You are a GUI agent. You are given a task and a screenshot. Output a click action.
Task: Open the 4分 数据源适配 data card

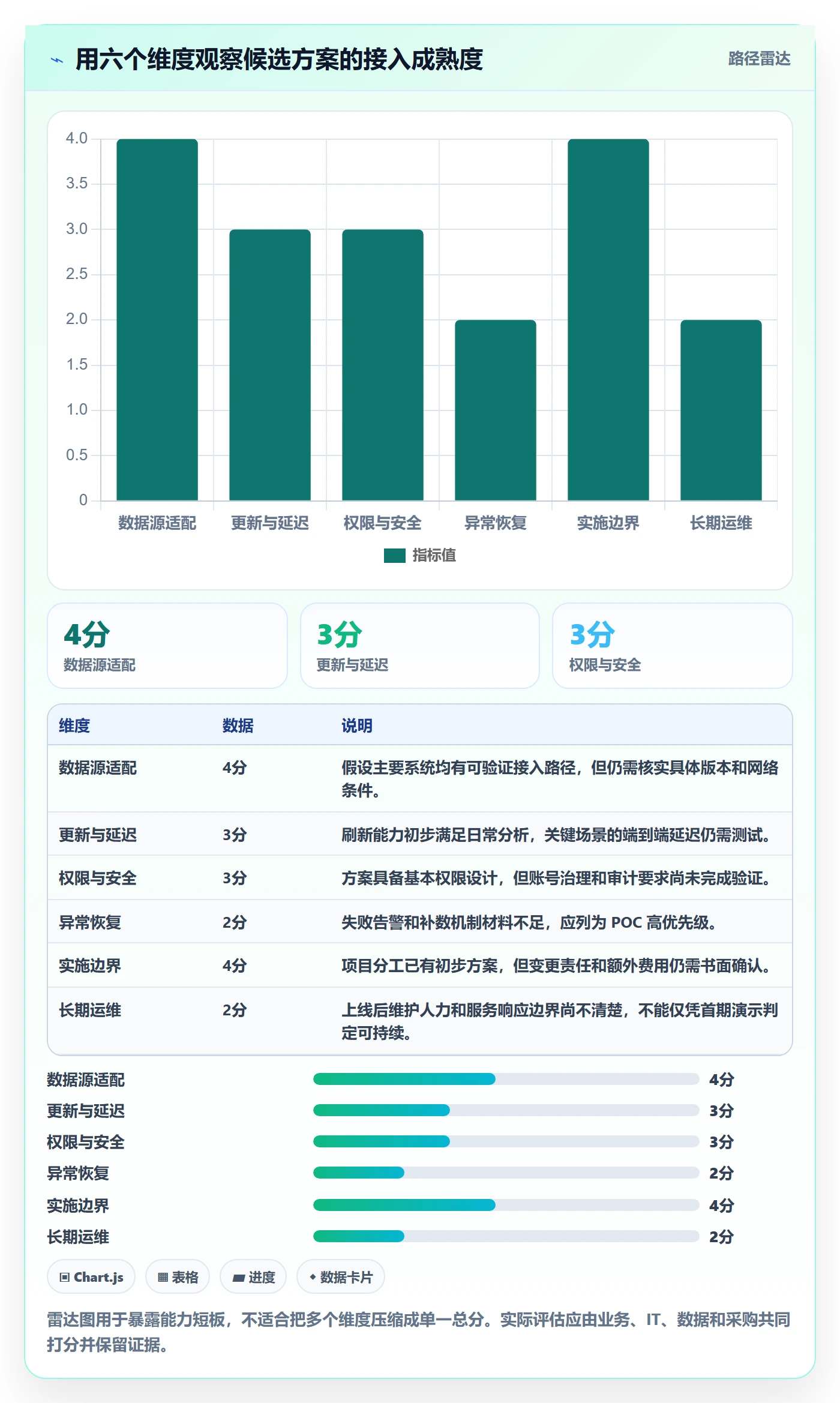167,646
